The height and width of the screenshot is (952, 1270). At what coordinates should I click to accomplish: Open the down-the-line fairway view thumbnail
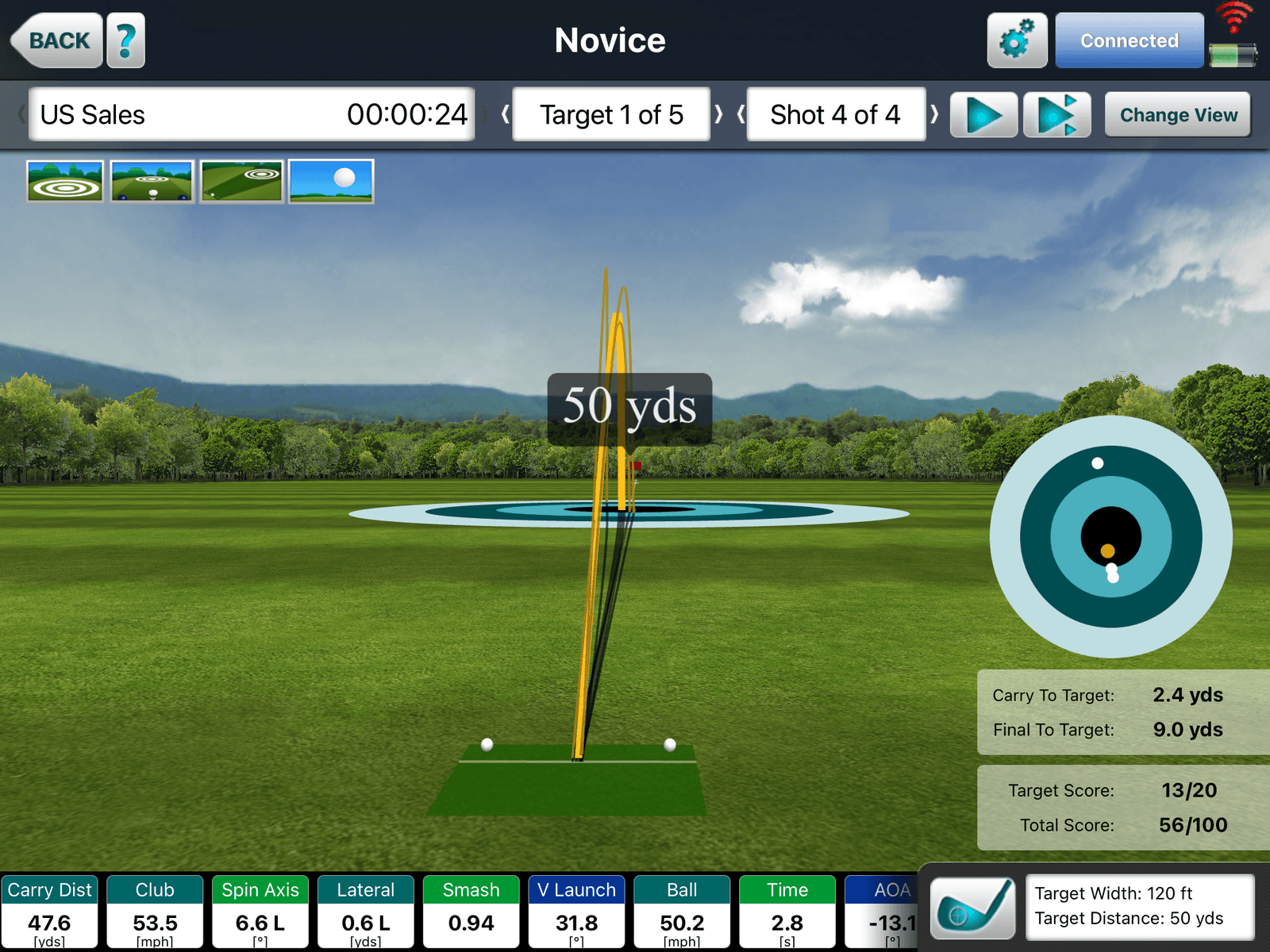pyautogui.click(x=241, y=181)
